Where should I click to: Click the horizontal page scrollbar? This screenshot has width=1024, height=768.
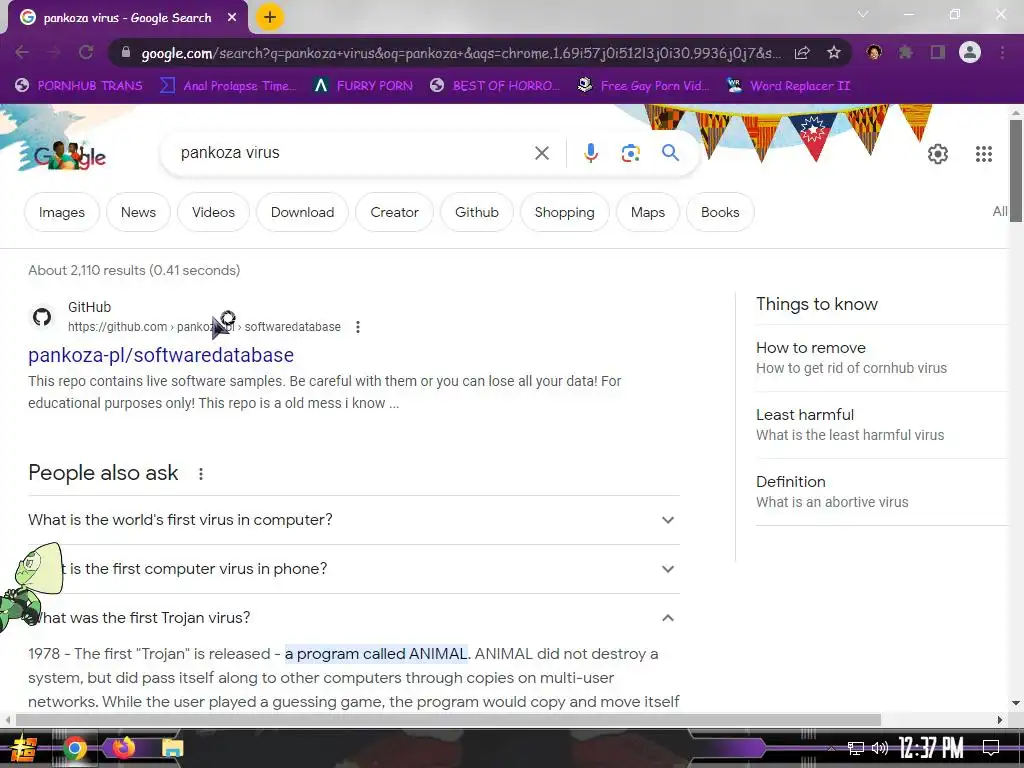pos(448,720)
